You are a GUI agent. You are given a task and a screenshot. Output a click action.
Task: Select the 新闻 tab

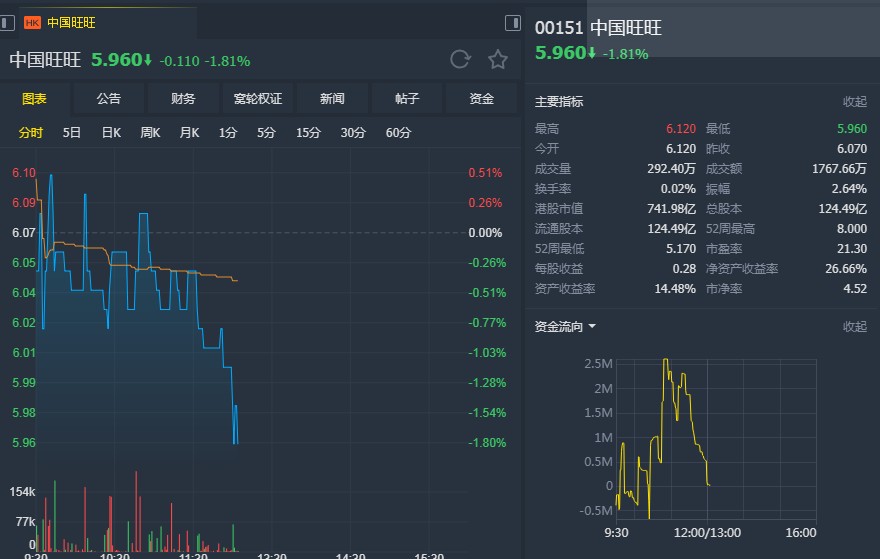click(332, 99)
